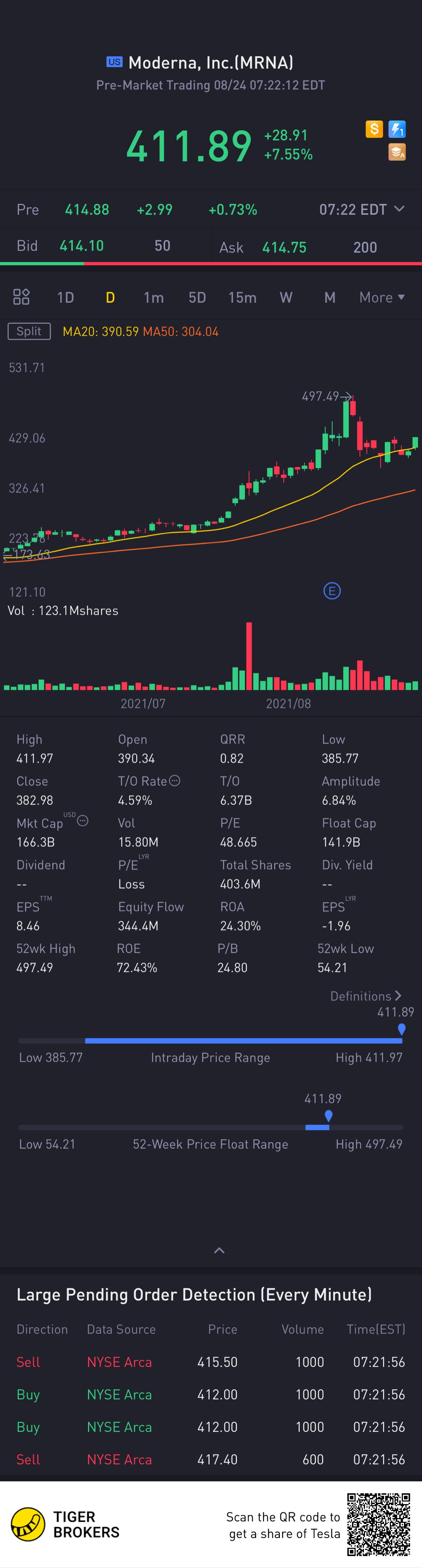Viewport: 422px width, 1568px height.
Task: Open T/O Rate info icon
Action: (x=174, y=781)
